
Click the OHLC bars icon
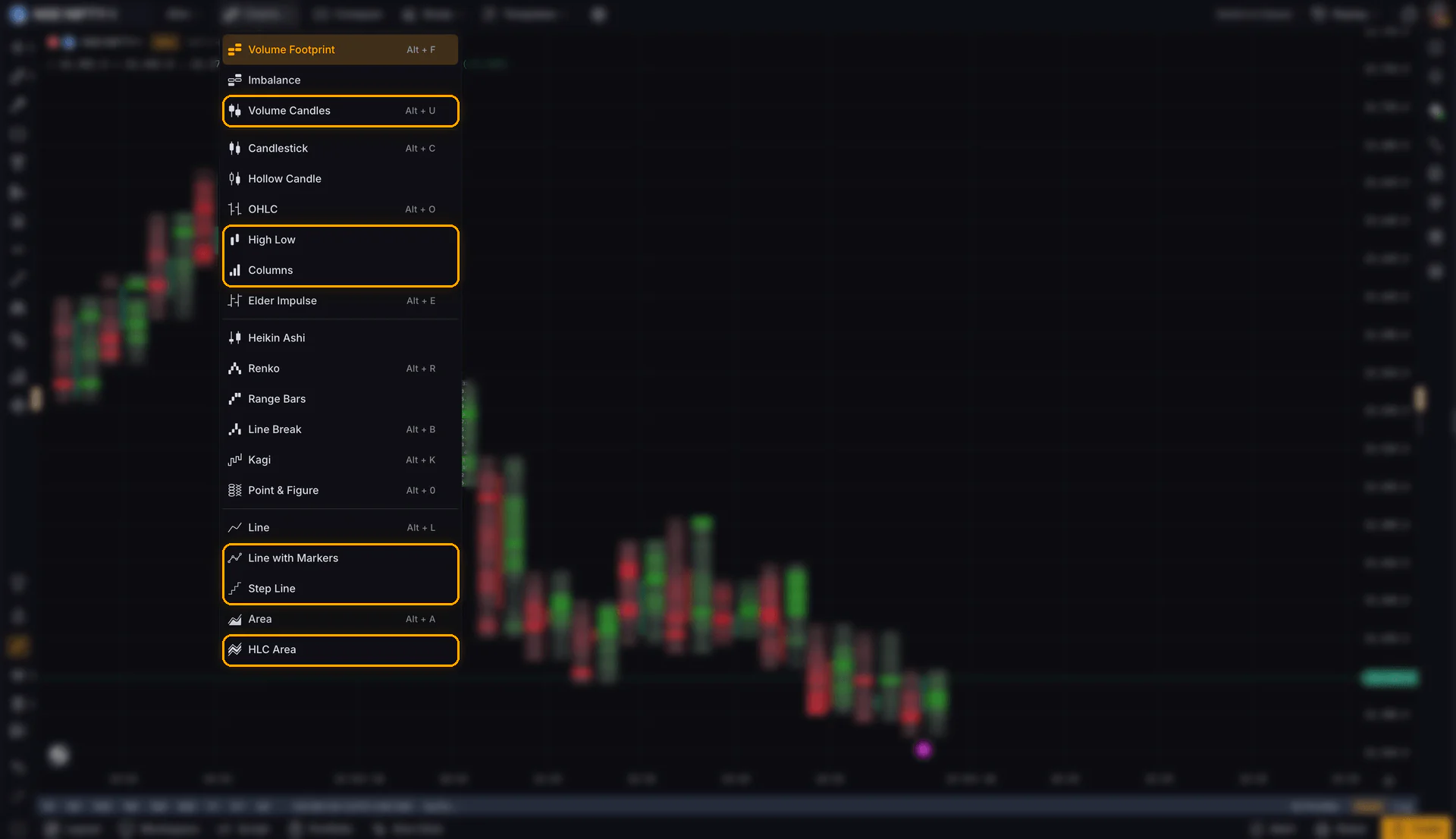click(x=235, y=209)
